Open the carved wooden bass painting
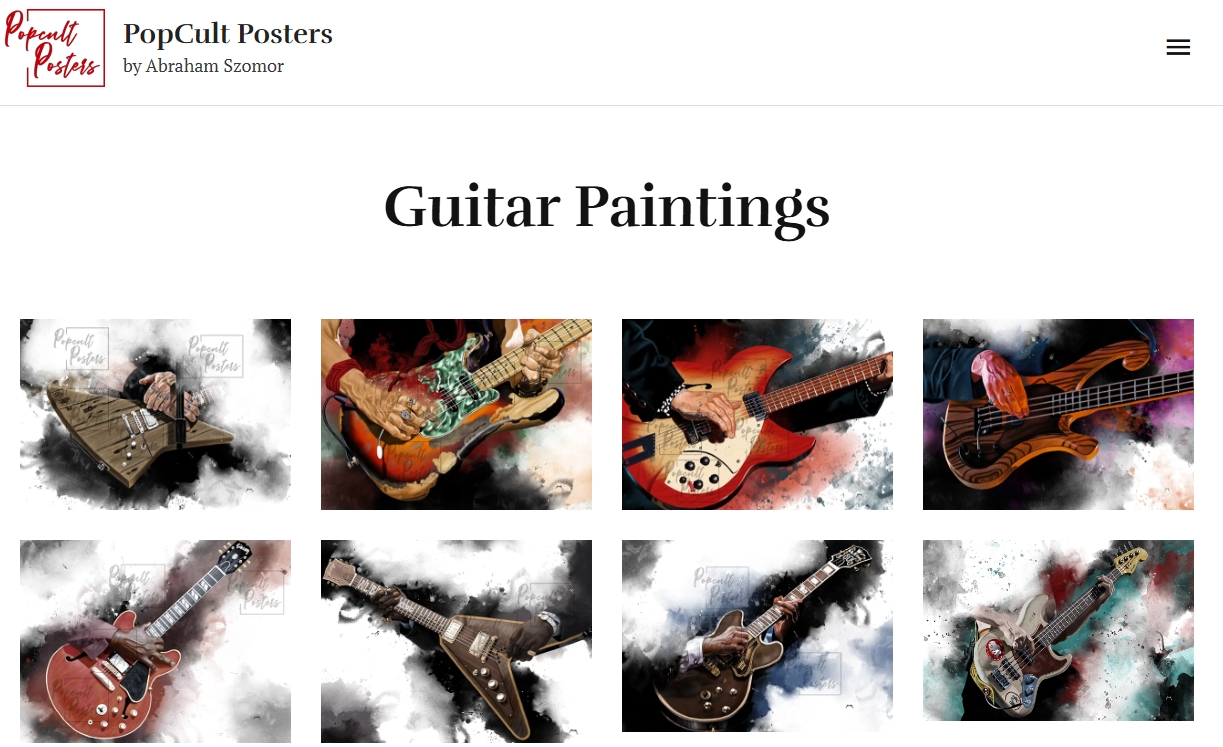Image resolution: width=1223 pixels, height=747 pixels. (1058, 414)
